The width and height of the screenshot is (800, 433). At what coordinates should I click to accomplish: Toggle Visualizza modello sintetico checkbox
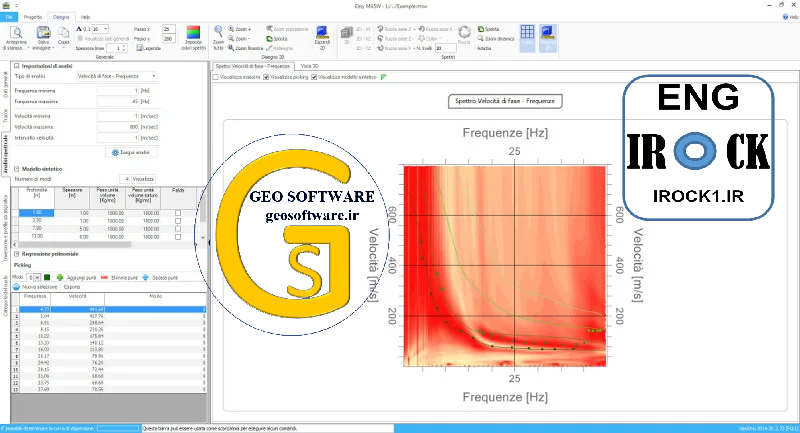click(x=314, y=78)
